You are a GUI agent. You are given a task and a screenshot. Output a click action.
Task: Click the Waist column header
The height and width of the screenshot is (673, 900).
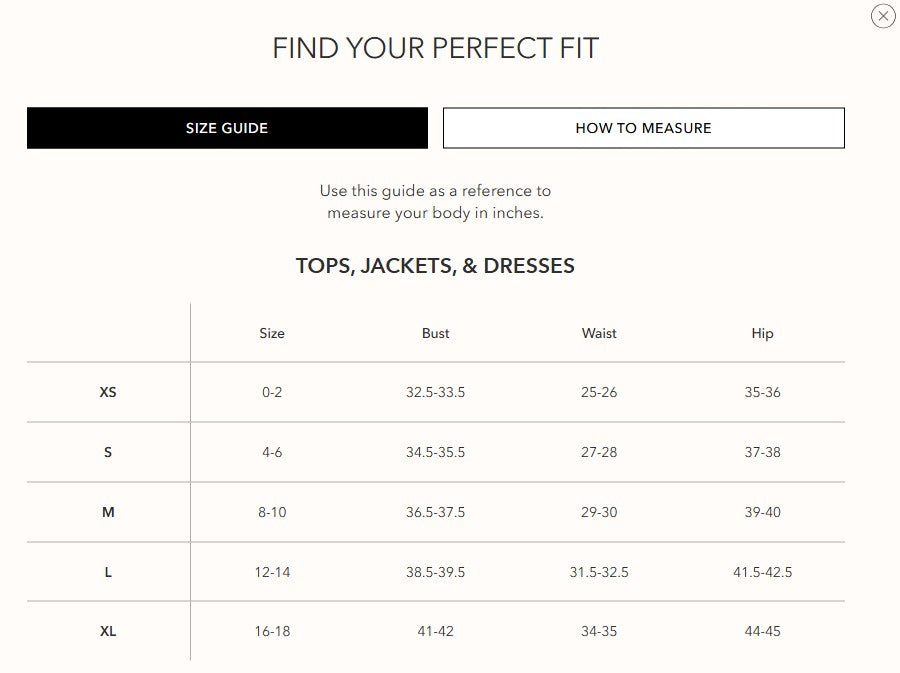[x=599, y=333]
